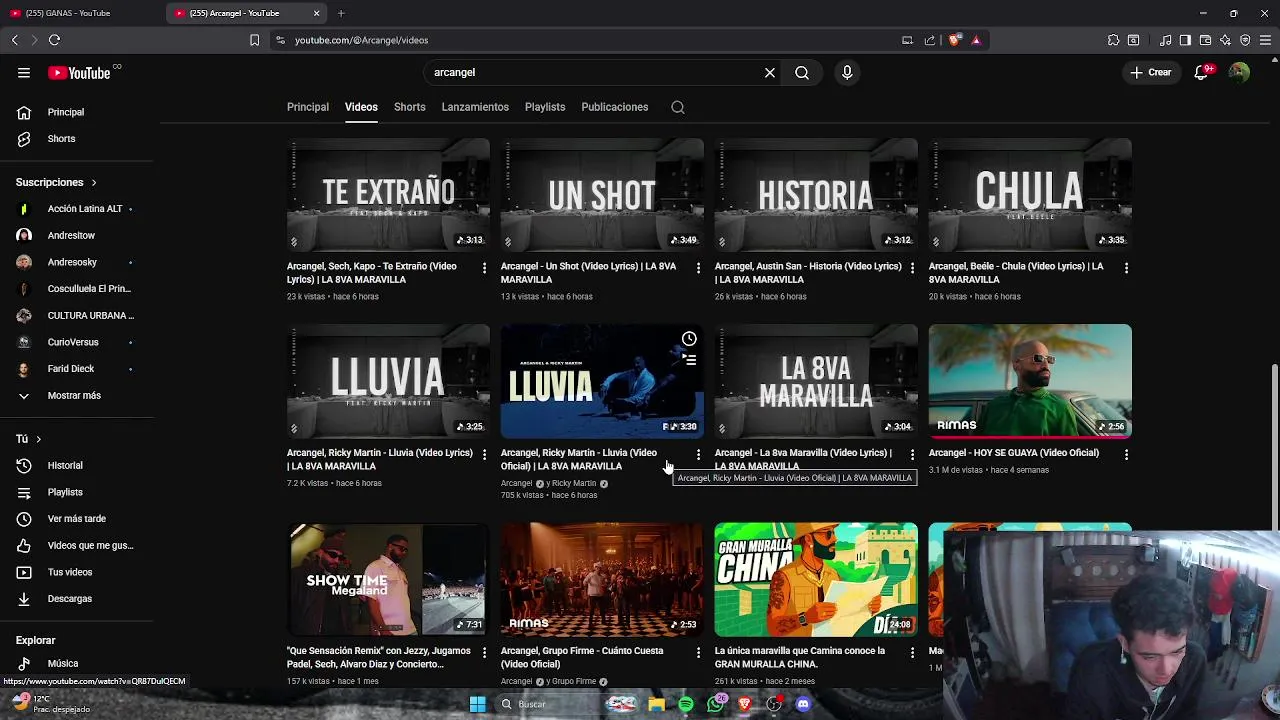
Task: Open Cuánto Cuesta Video Oficial title
Action: click(x=582, y=657)
